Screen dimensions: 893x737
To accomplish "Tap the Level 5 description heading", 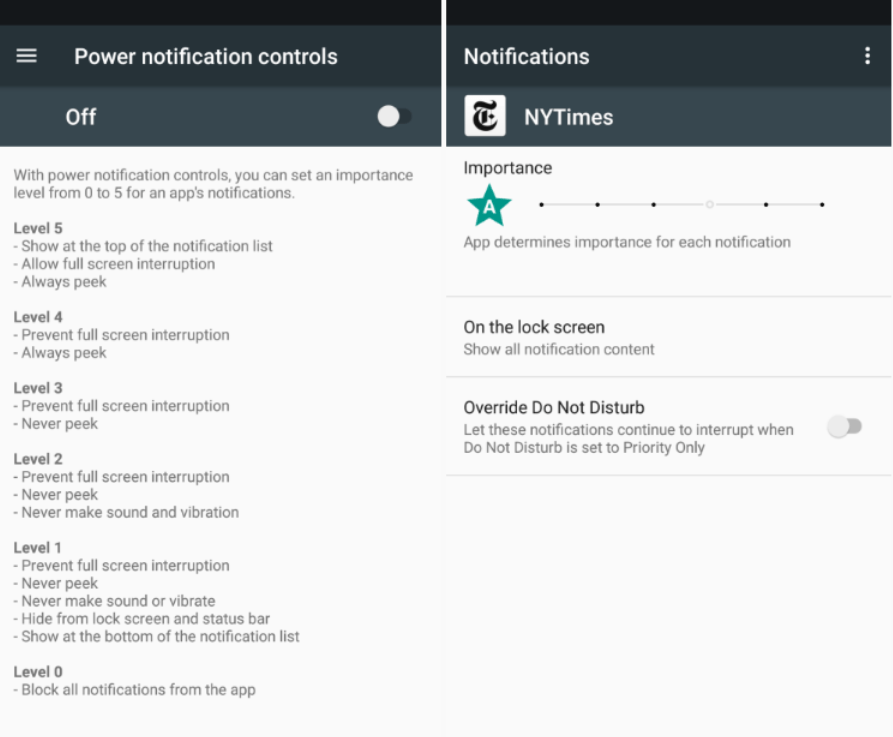I will [x=38, y=228].
